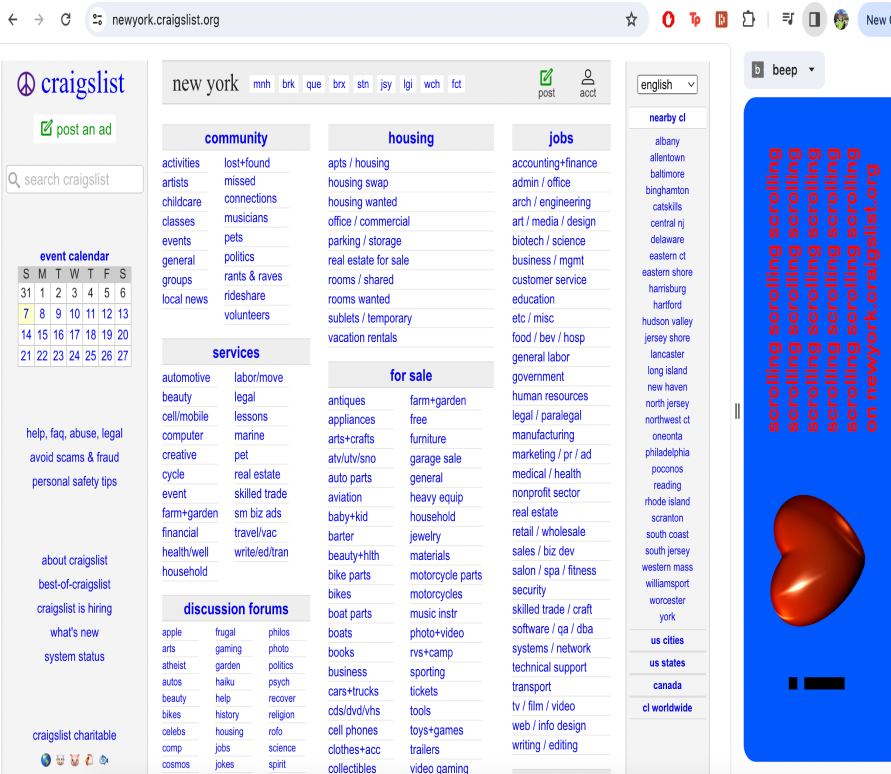This screenshot has width=891, height=774.
Task: Open the jobs section header
Action: tap(561, 138)
